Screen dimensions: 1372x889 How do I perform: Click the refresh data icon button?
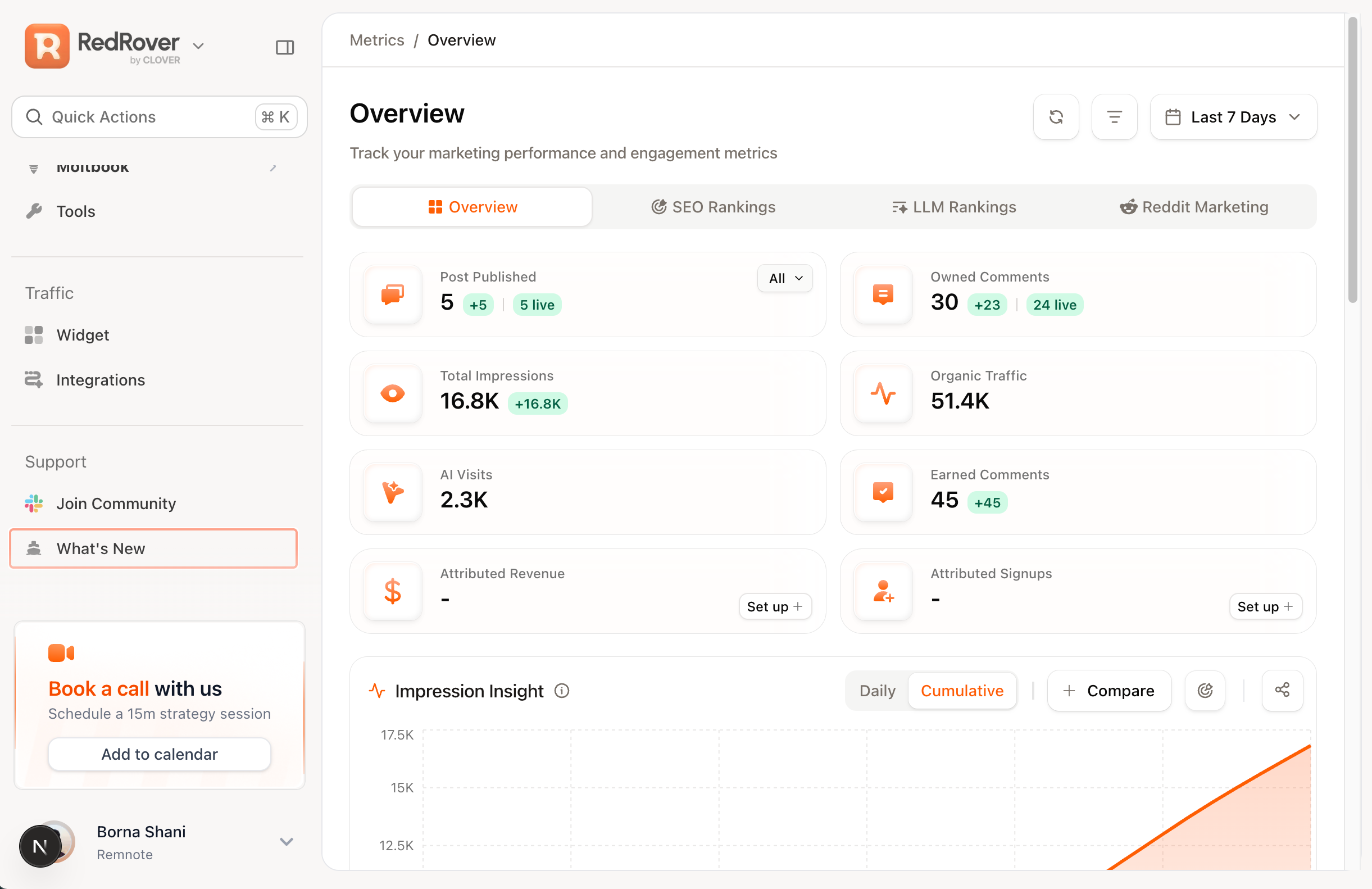(x=1056, y=117)
